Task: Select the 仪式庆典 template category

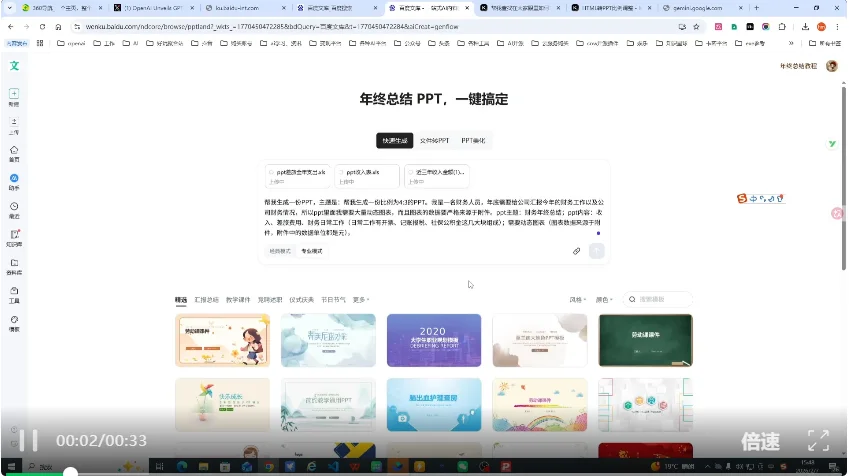Action: 302,299
